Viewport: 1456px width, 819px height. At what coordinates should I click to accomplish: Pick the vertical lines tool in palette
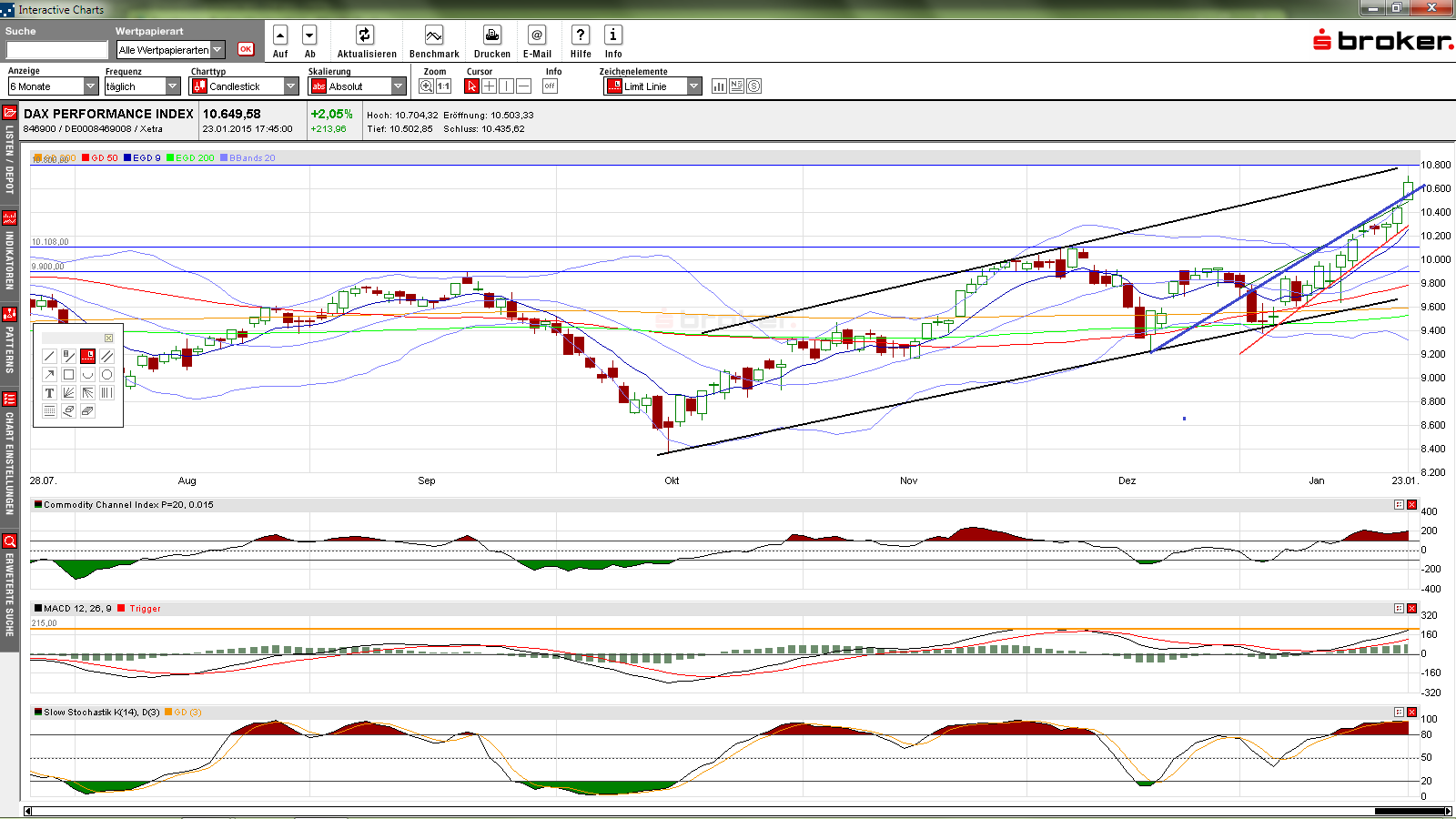[x=106, y=392]
